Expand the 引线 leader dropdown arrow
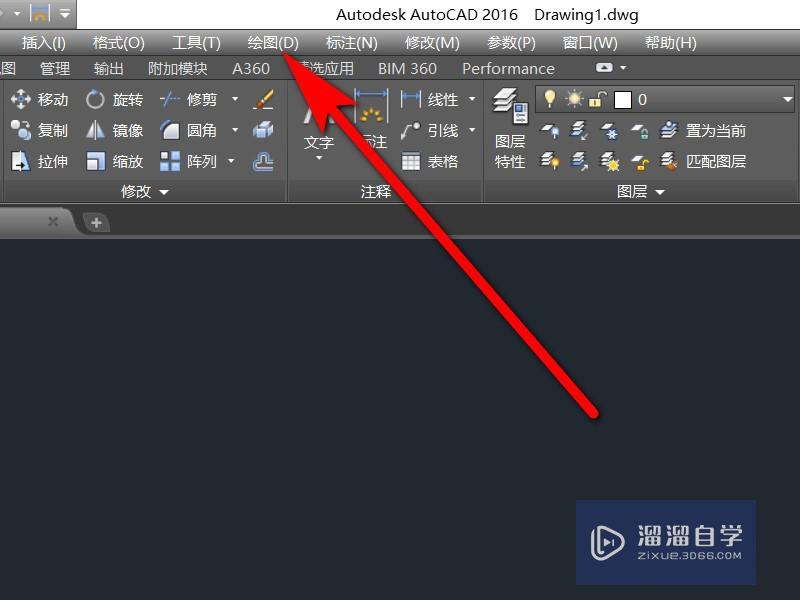This screenshot has width=800, height=600. click(x=472, y=130)
